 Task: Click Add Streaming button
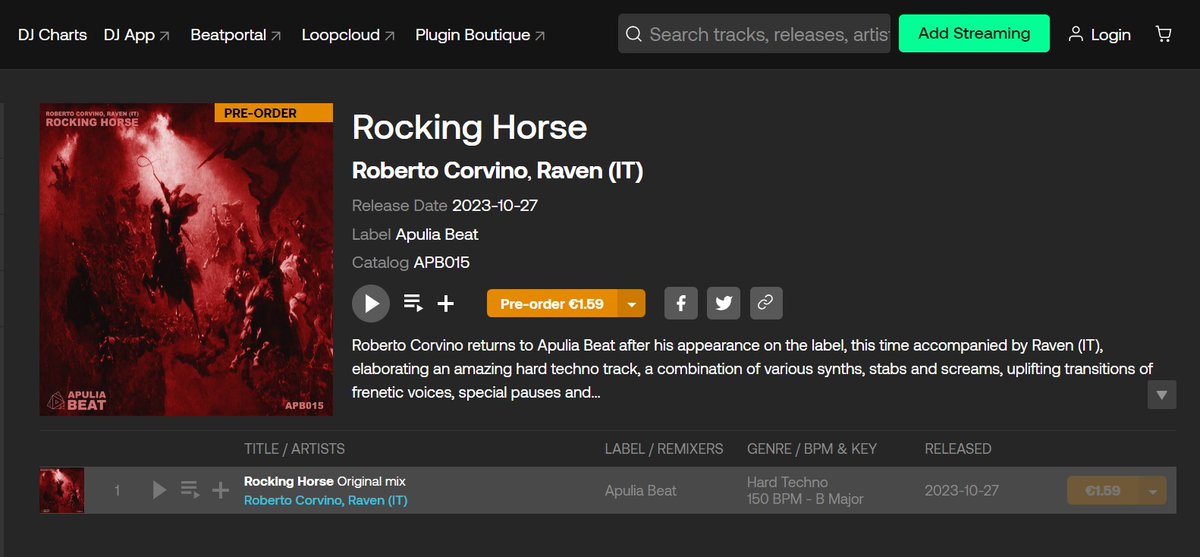pyautogui.click(x=974, y=33)
